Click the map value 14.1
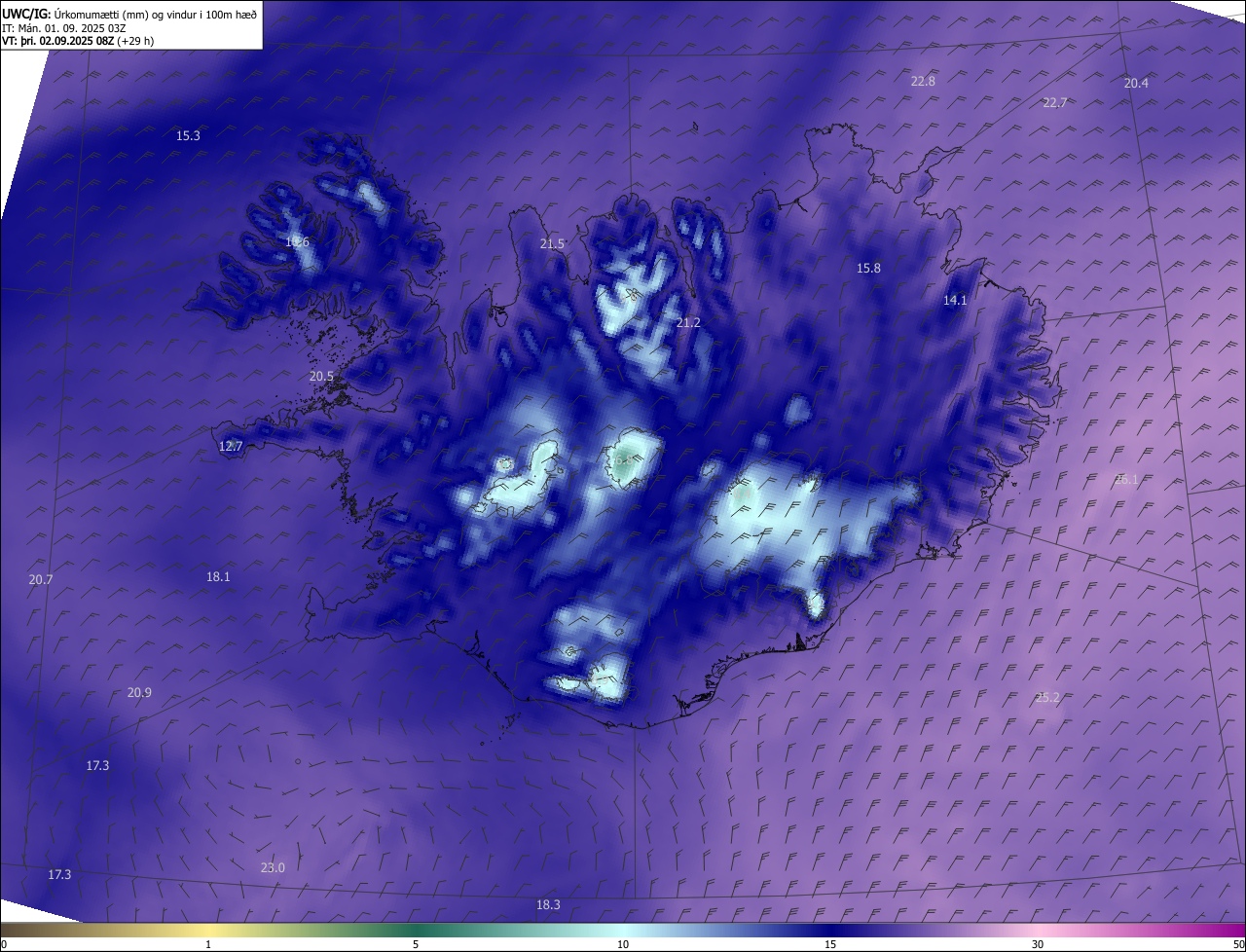Viewport: 1246px width, 952px height. click(x=955, y=301)
